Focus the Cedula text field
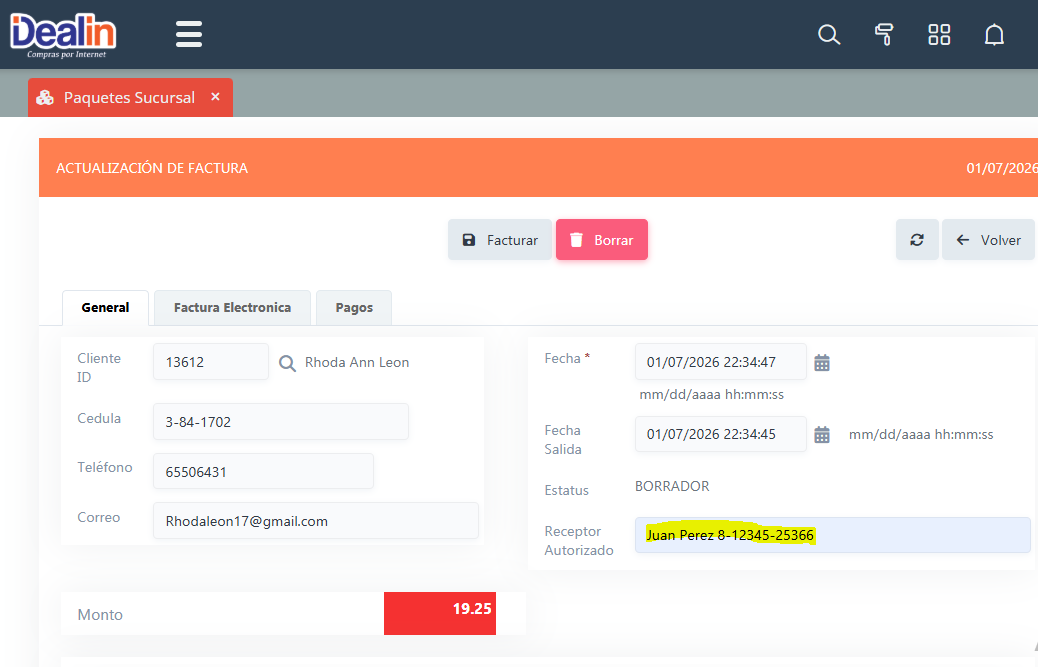Viewport: 1038px width, 667px height. click(280, 422)
